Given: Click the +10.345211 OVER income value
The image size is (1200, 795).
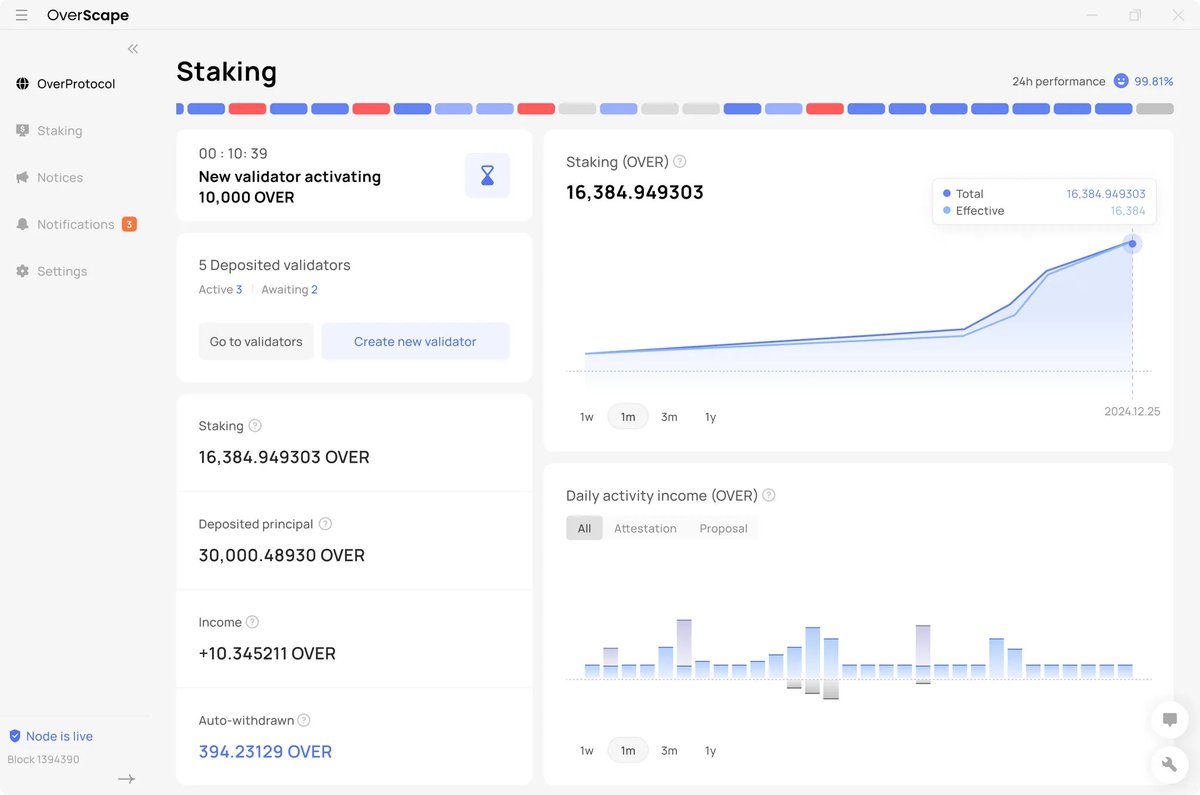Looking at the screenshot, I should (267, 654).
